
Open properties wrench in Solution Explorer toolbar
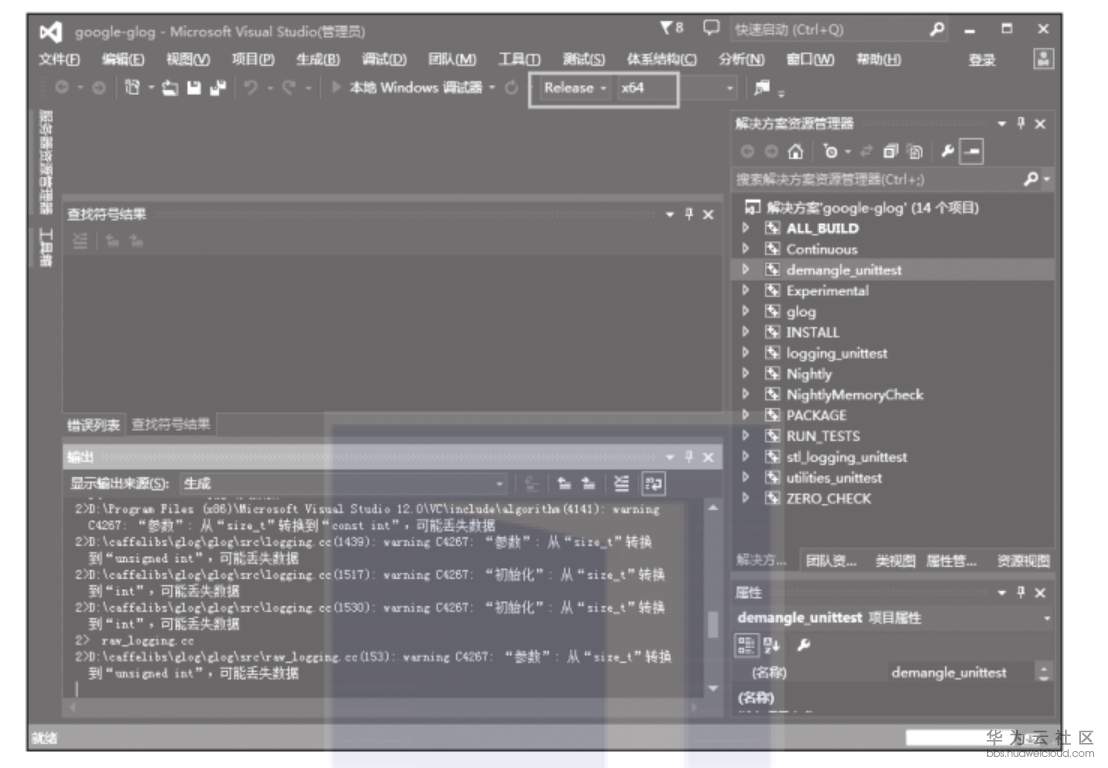(948, 151)
